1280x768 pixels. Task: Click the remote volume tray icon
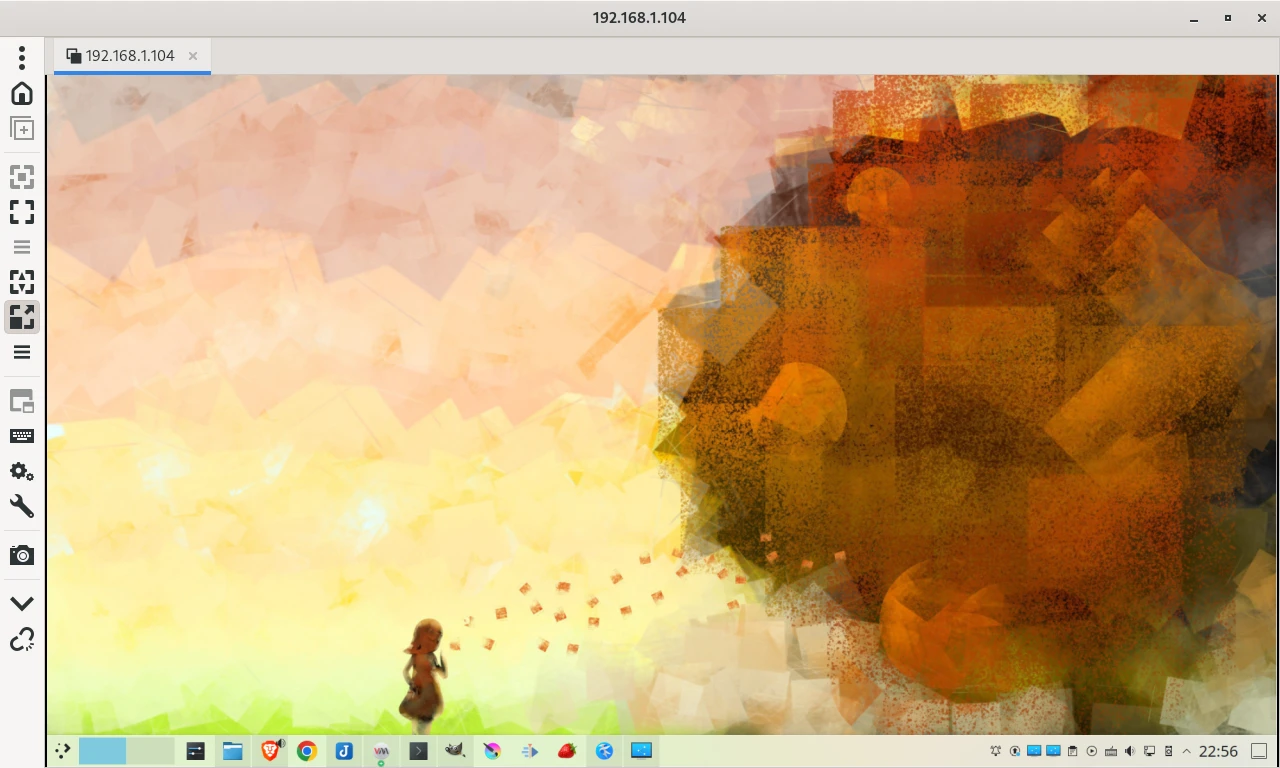coord(1130,751)
